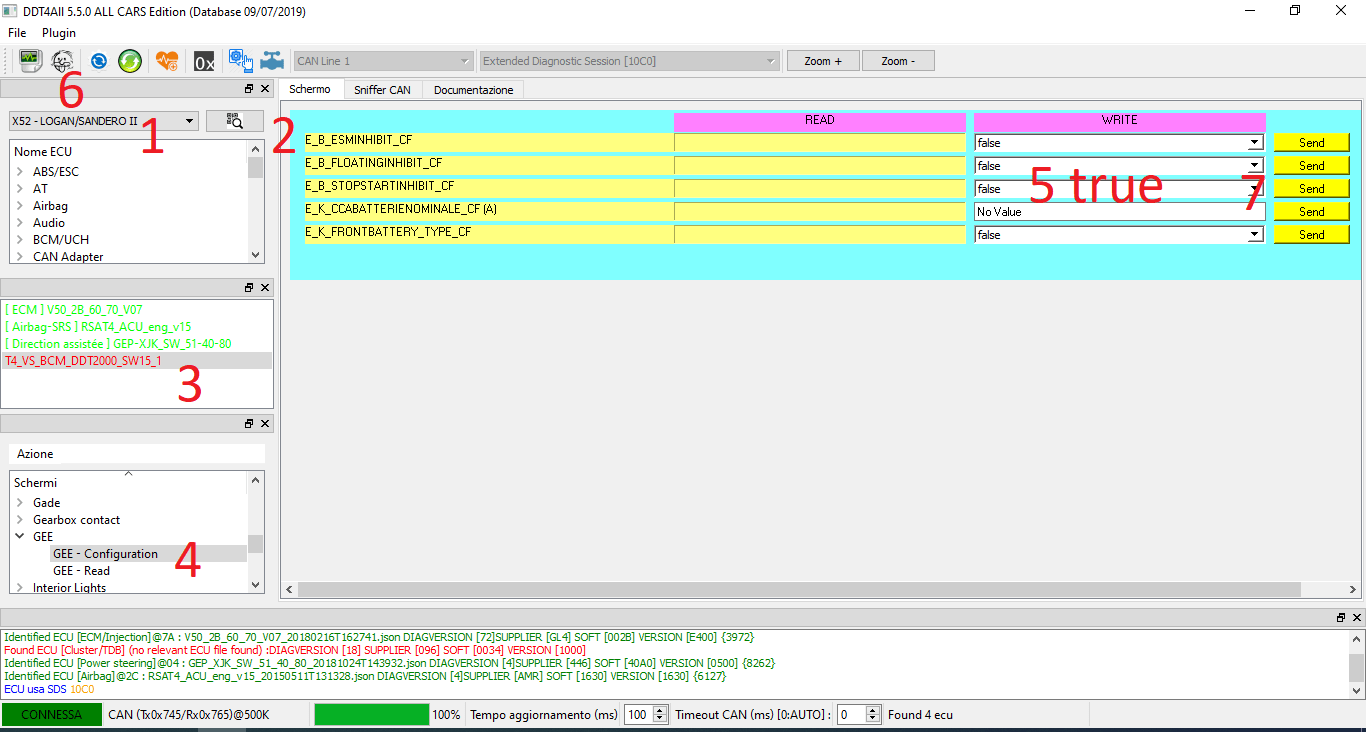Select GEE - Read in the screens tree
Screen dimensions: 1366x732
point(82,571)
